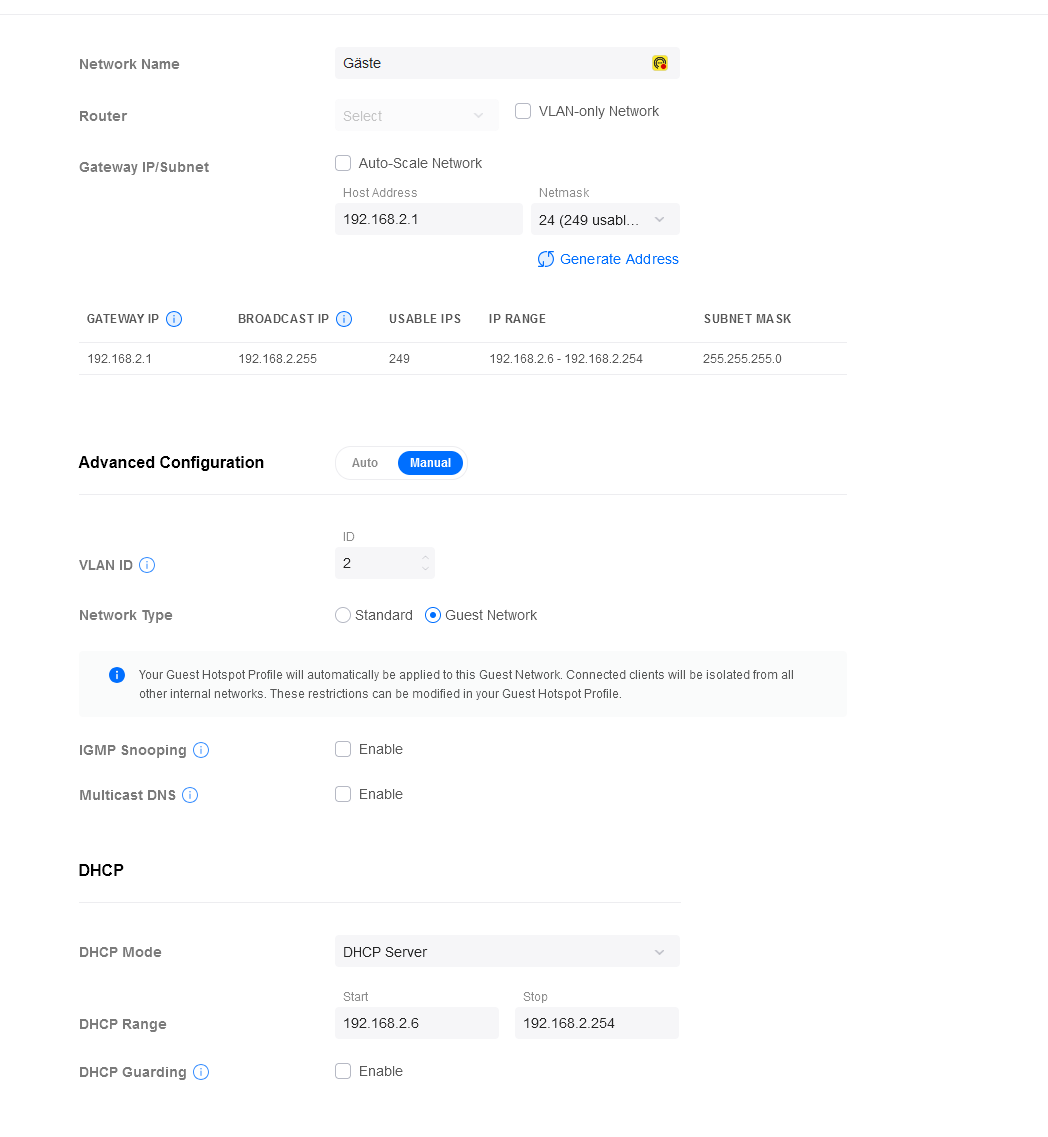This screenshot has width=1048, height=1137.
Task: Expand the DHCP Mode dropdown
Action: [507, 951]
